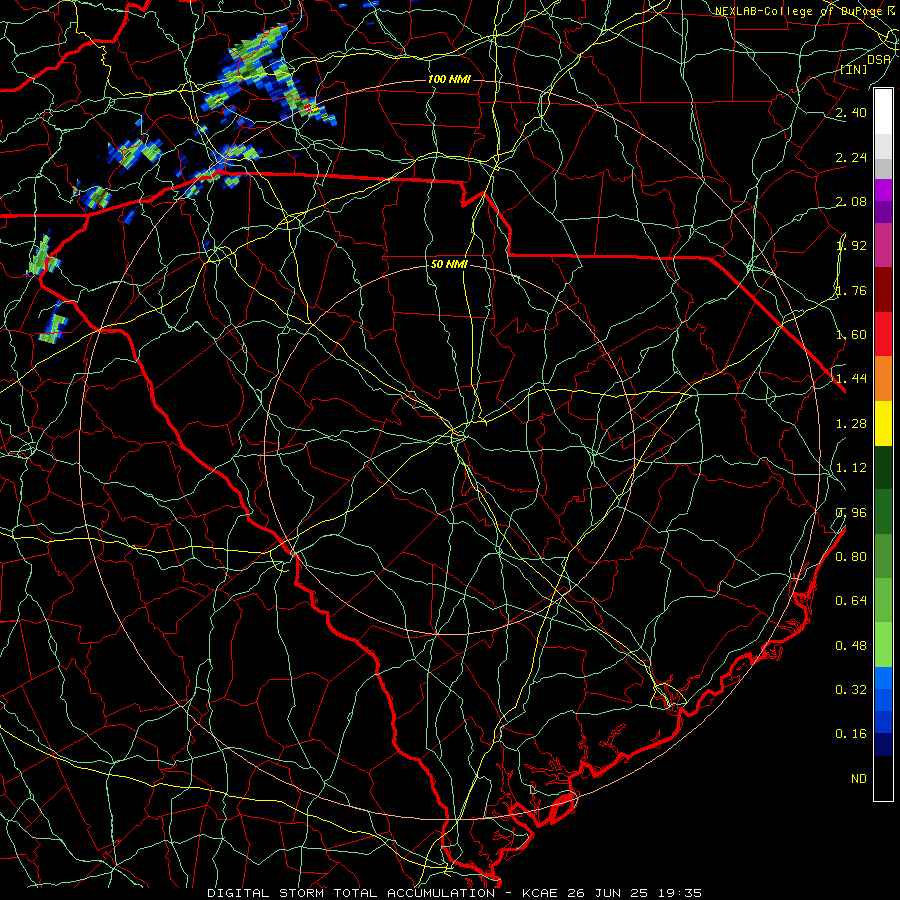Click the 50 NMI range ring label
The width and height of the screenshot is (900, 900).
click(x=449, y=264)
